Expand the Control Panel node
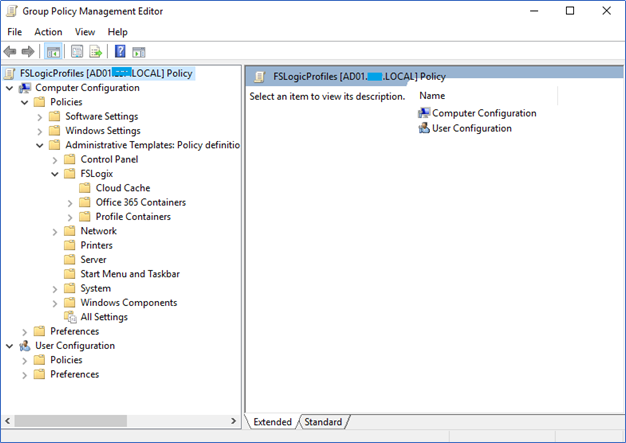This screenshot has height=443, width=626. [x=55, y=160]
